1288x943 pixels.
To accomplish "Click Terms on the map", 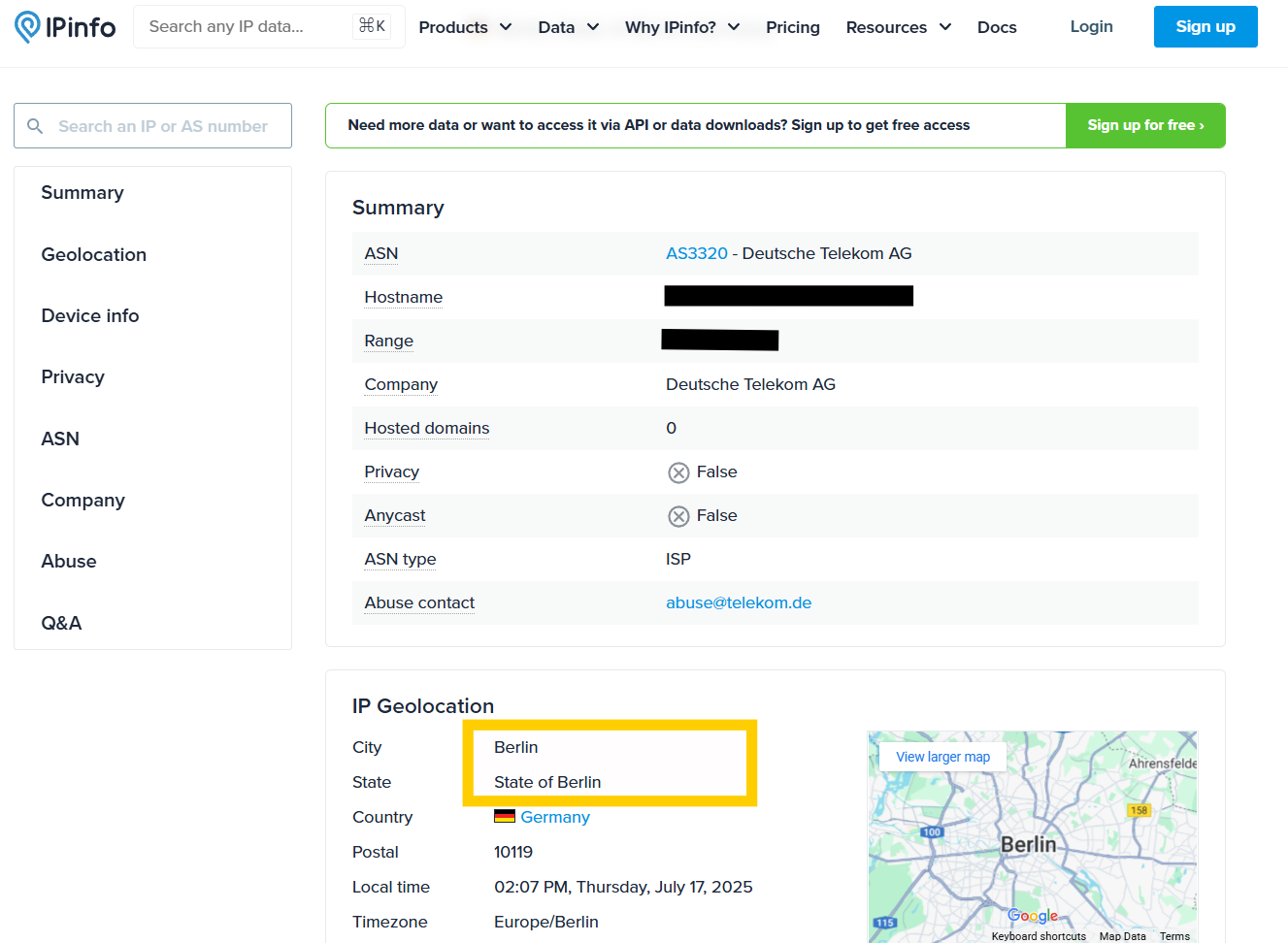I will (x=1174, y=936).
